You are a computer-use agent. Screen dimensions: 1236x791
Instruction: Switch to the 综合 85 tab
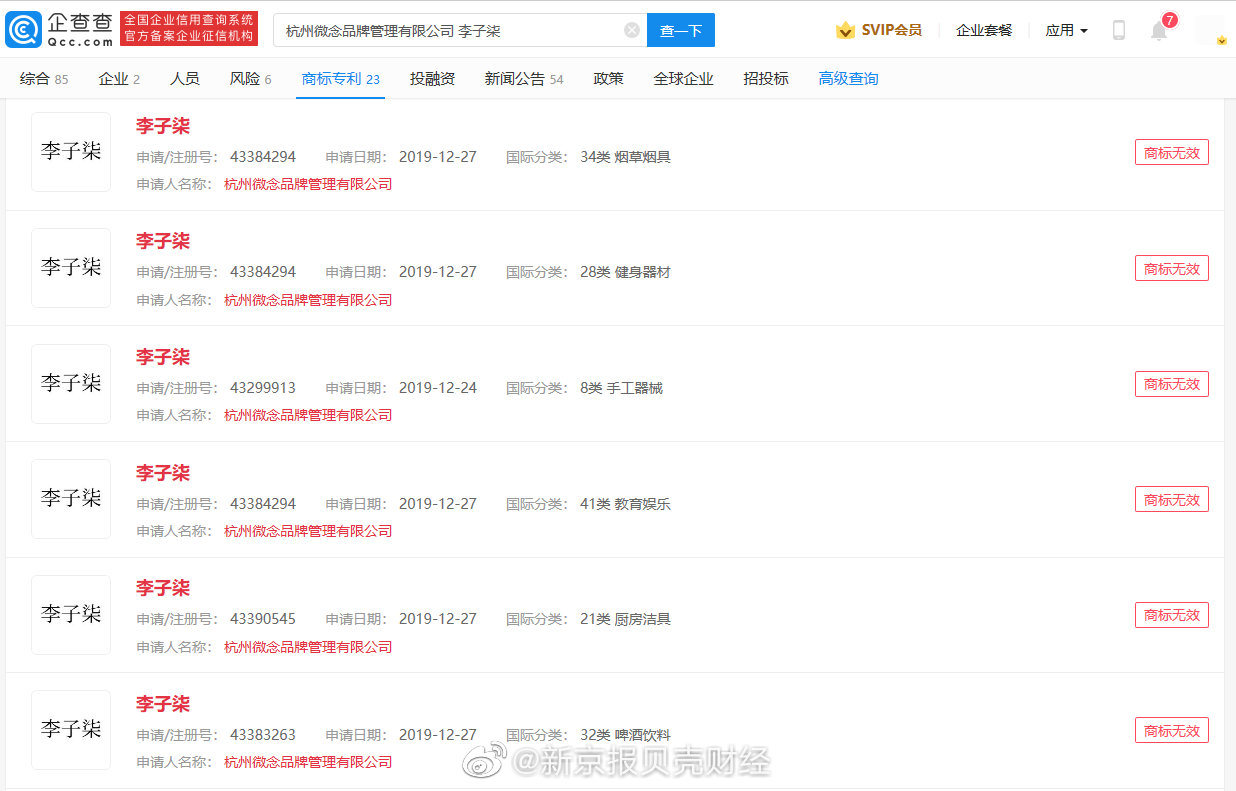(44, 78)
